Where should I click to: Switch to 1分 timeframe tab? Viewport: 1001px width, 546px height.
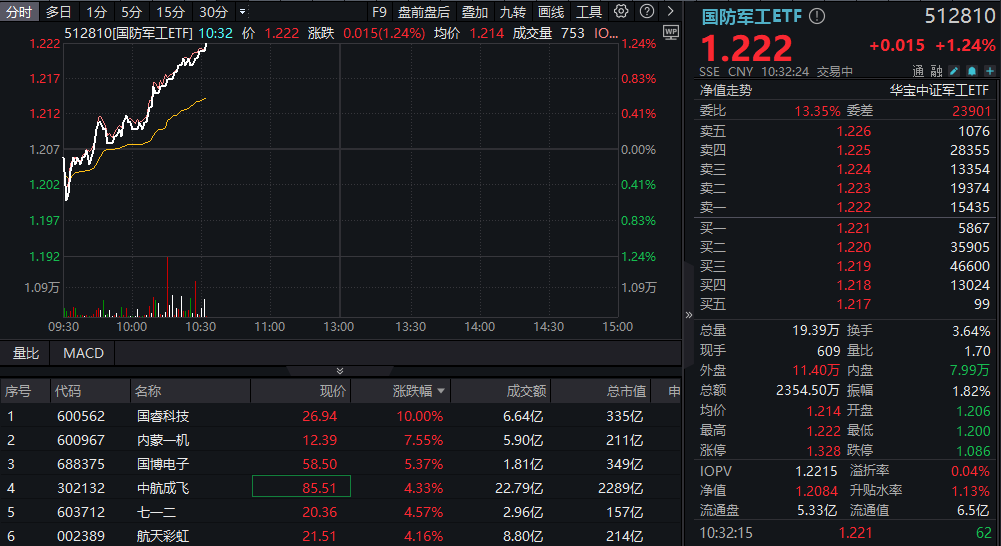coord(96,11)
